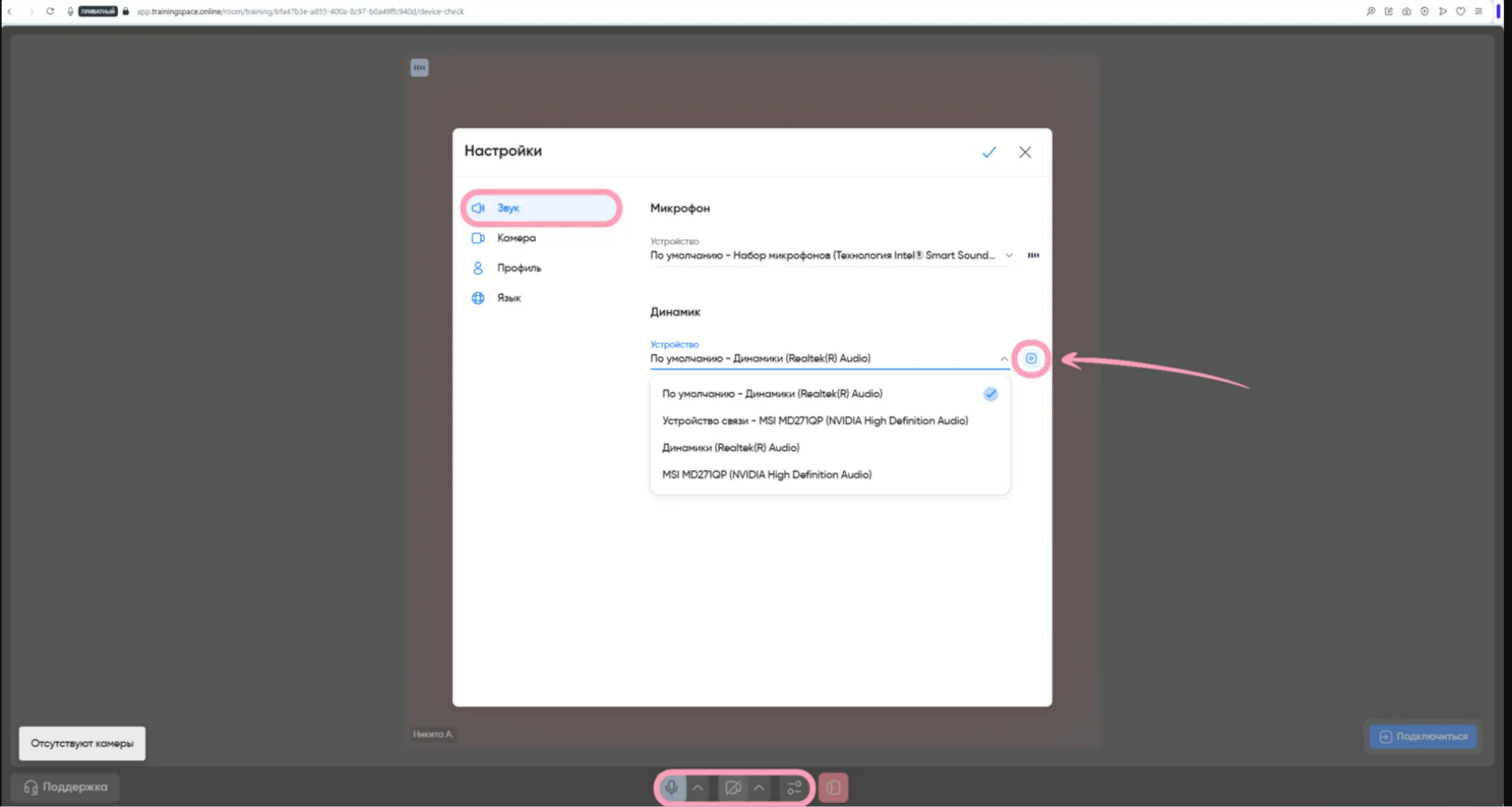This screenshot has width=1512, height=807.
Task: Open the Язык settings tab
Action: click(x=508, y=298)
